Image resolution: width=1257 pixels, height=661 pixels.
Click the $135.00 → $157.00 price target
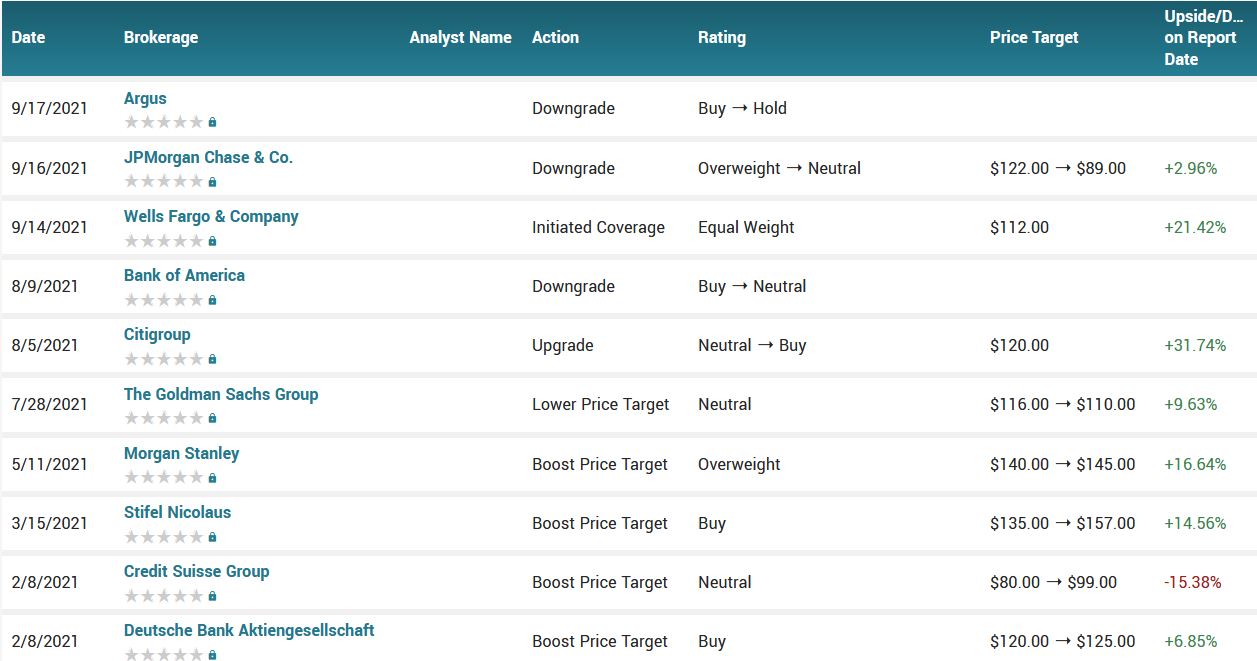pyautogui.click(x=1063, y=523)
